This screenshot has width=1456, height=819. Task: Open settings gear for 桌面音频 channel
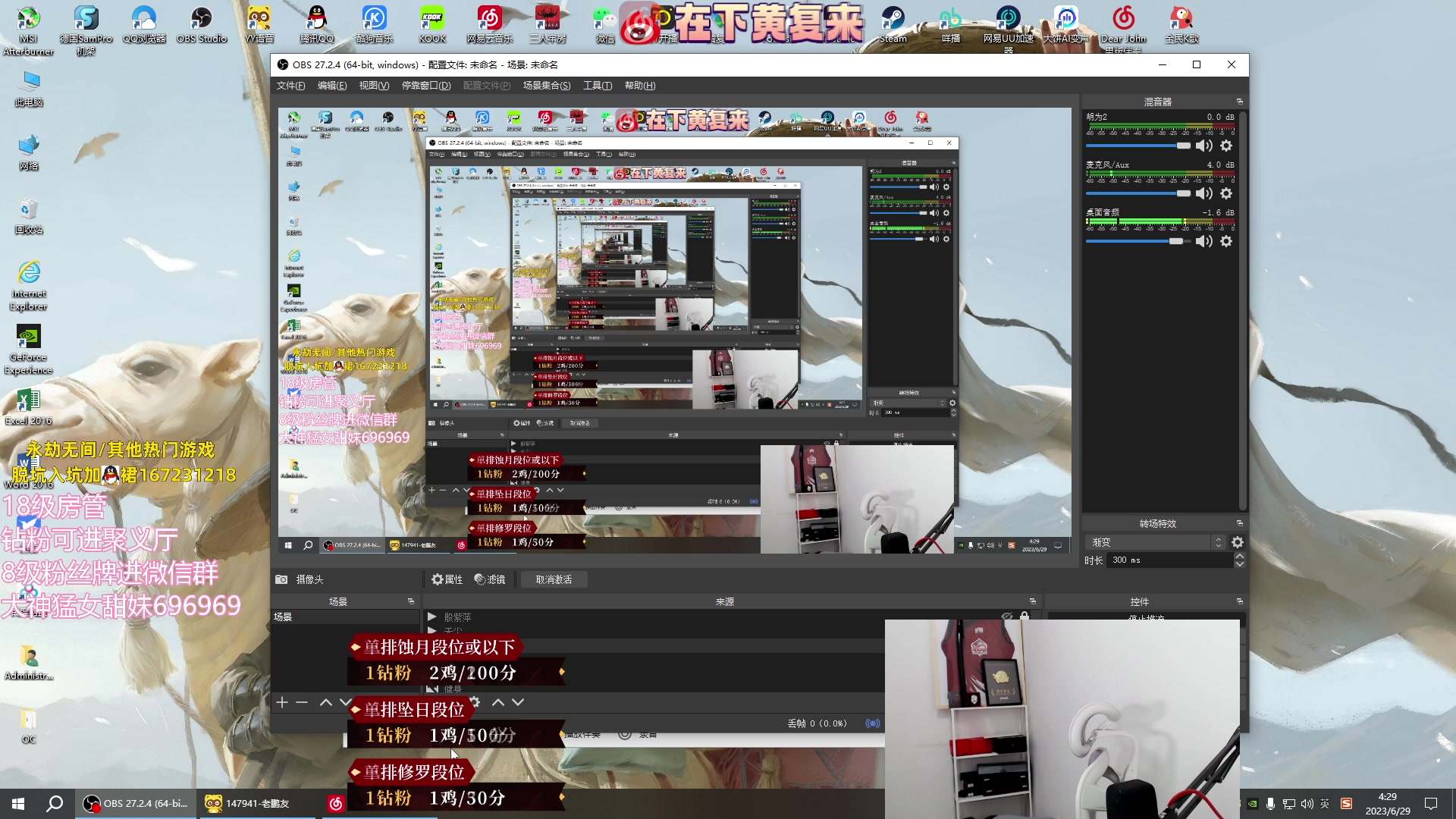1226,241
